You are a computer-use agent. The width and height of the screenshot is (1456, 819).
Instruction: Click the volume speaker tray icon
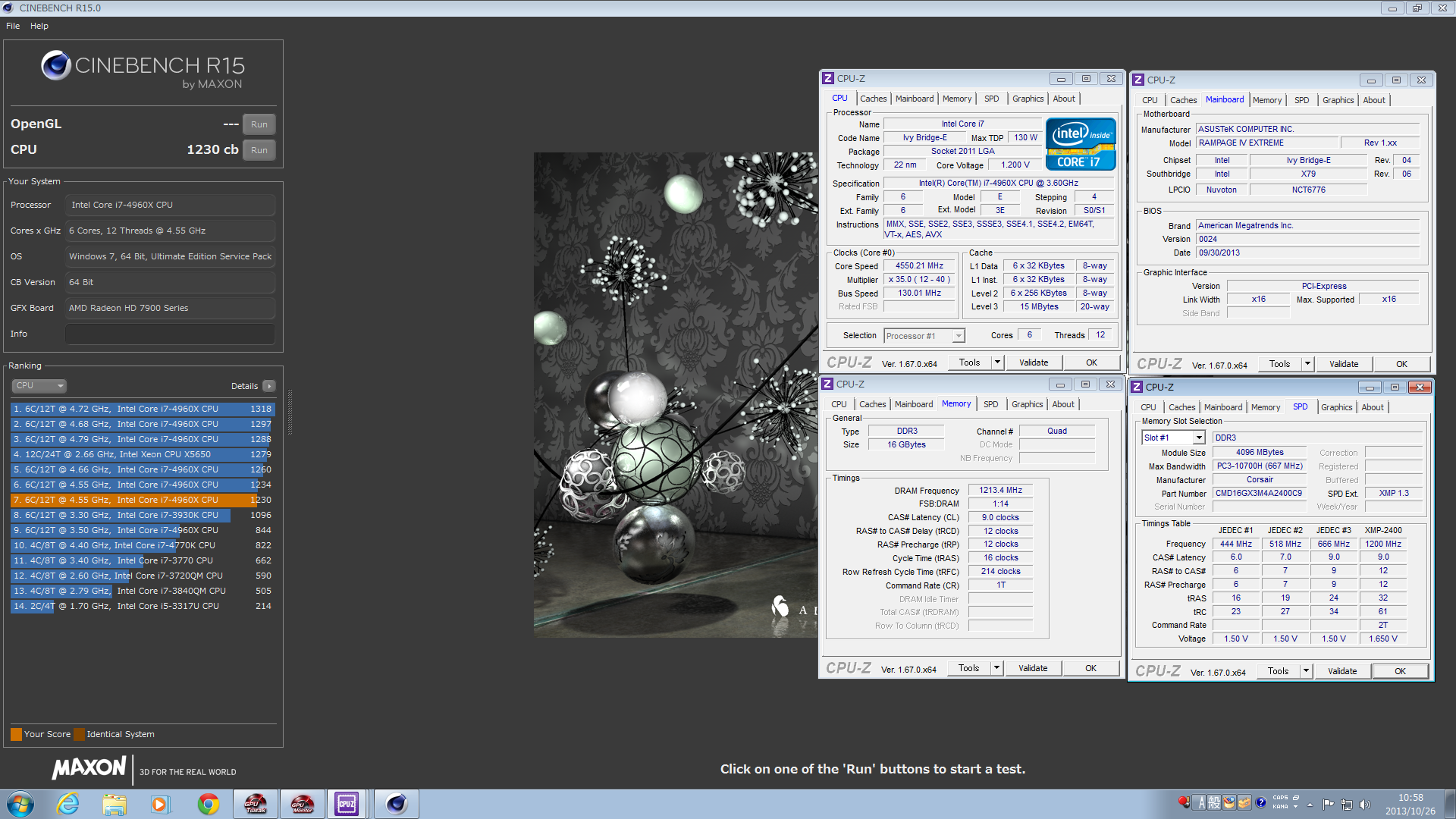tap(1365, 805)
